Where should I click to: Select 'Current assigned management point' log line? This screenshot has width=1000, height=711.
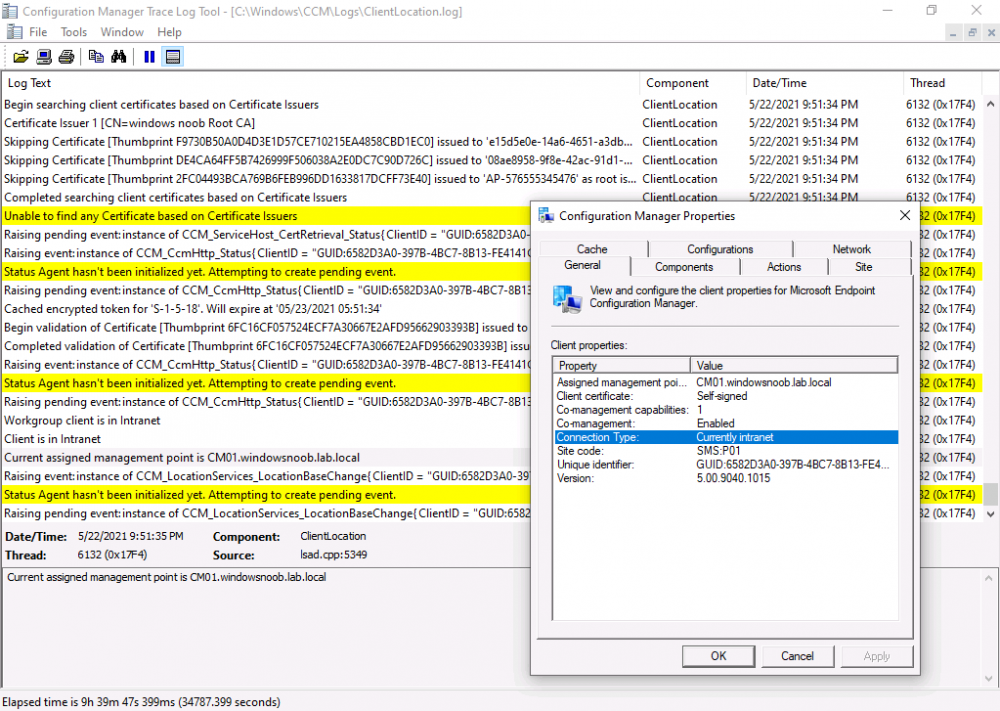(x=267, y=458)
